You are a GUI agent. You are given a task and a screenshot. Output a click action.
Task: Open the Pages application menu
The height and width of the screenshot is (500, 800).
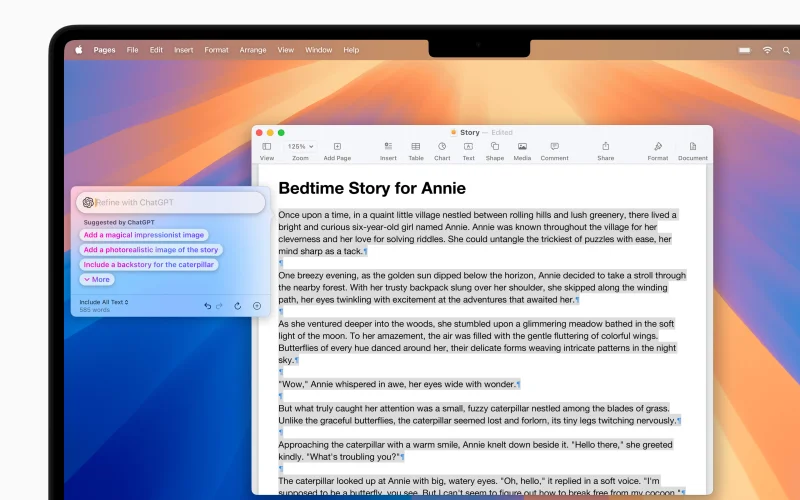(104, 50)
